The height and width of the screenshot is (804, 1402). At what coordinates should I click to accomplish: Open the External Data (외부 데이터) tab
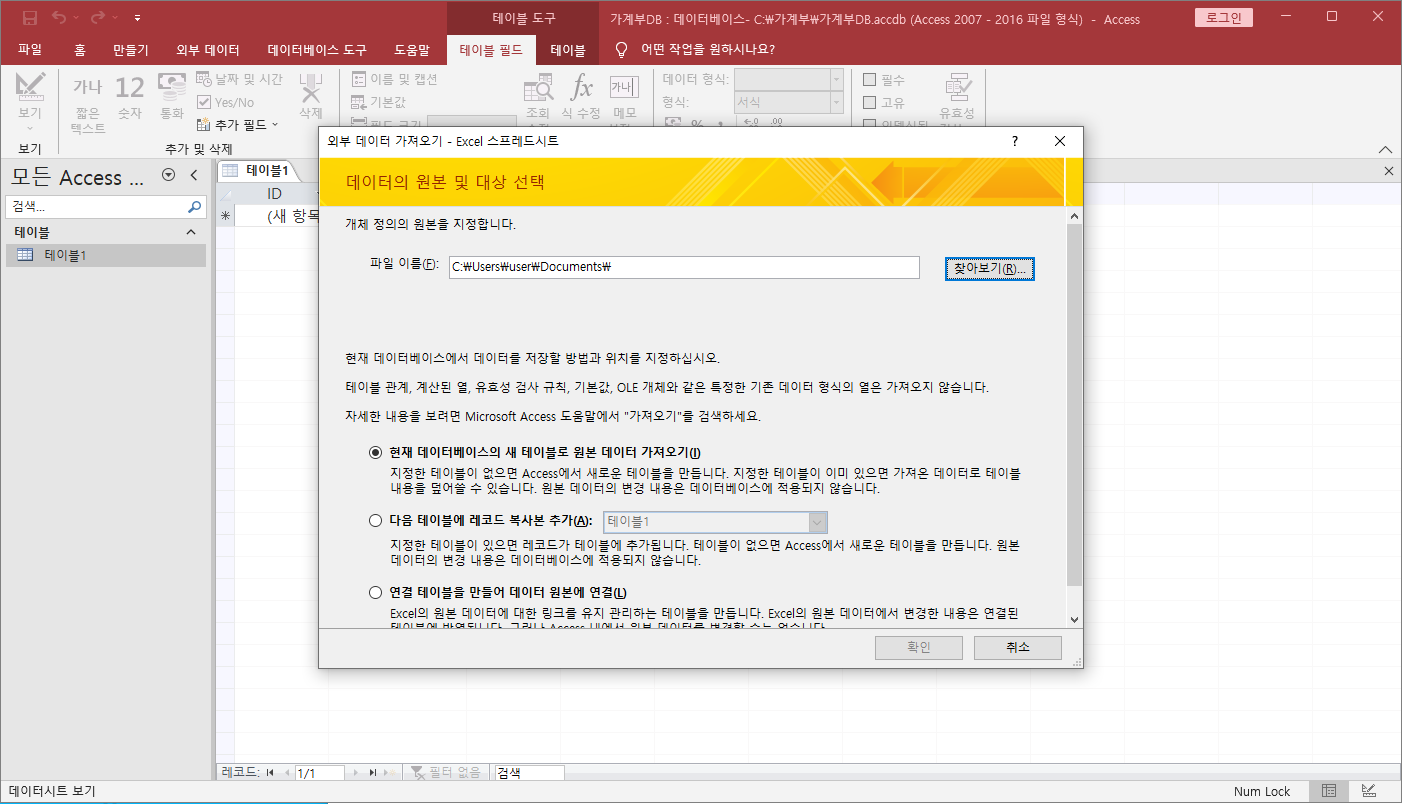click(x=208, y=49)
